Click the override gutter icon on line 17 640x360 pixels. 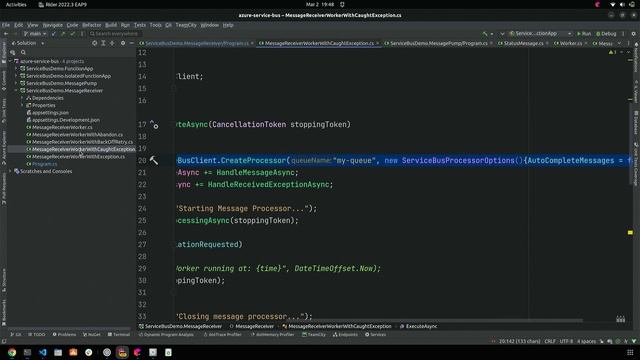[154, 124]
